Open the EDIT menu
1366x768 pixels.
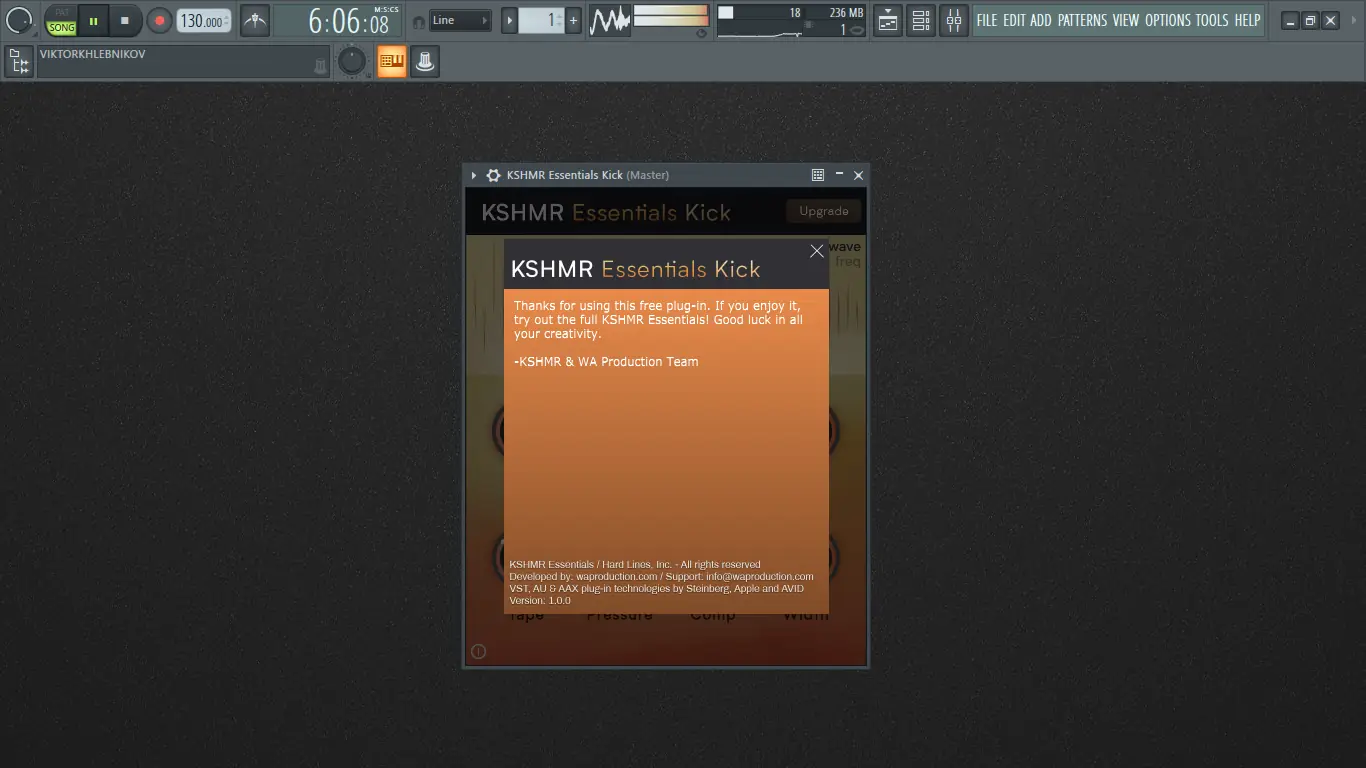tap(1014, 20)
